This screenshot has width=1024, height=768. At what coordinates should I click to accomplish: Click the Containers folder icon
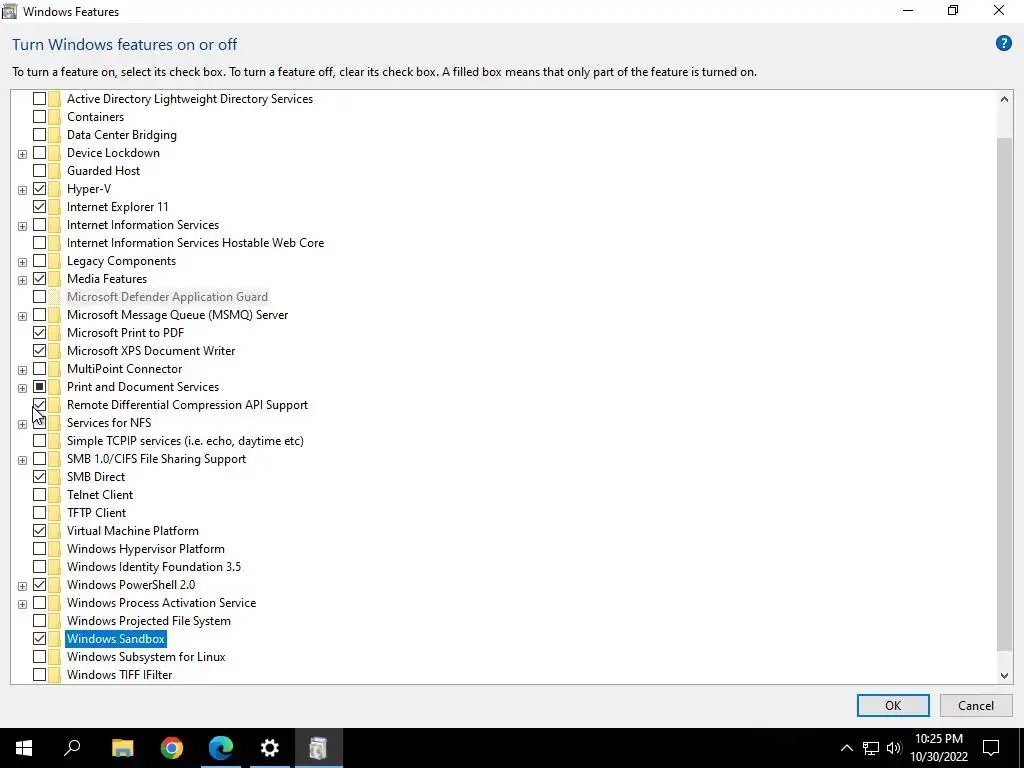click(54, 117)
